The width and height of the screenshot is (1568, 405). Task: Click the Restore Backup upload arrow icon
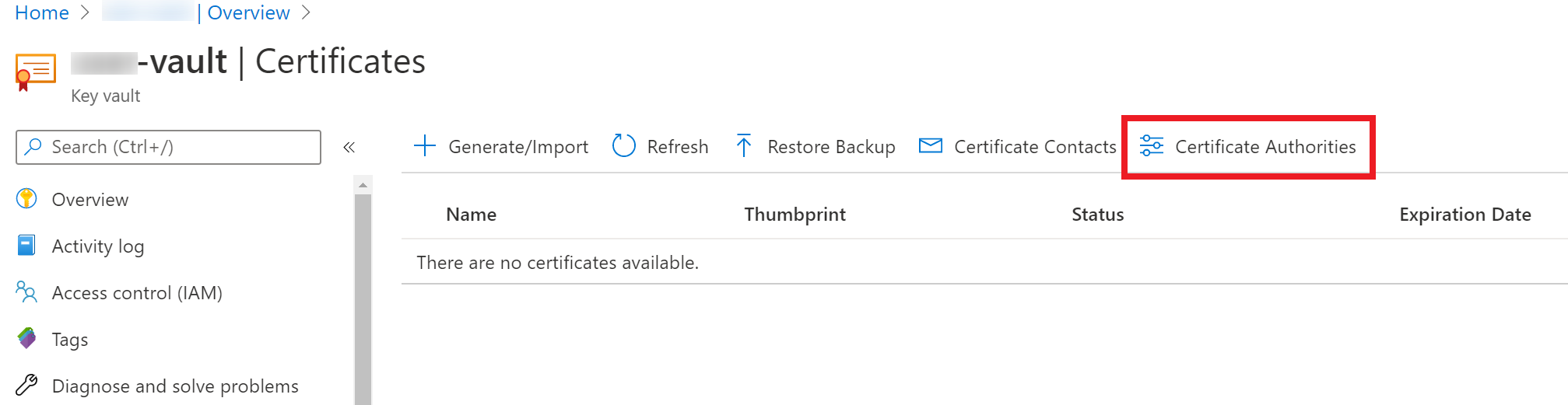[x=744, y=145]
